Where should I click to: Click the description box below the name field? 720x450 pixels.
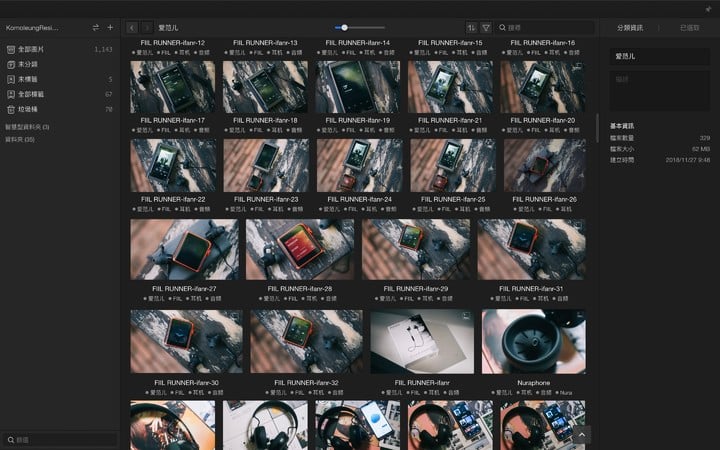(659, 90)
